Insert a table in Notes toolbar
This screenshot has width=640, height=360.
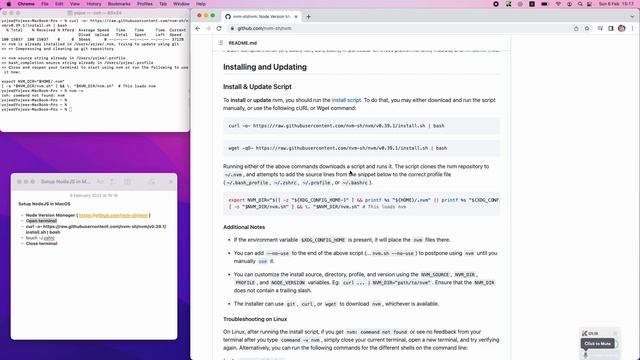[127, 182]
